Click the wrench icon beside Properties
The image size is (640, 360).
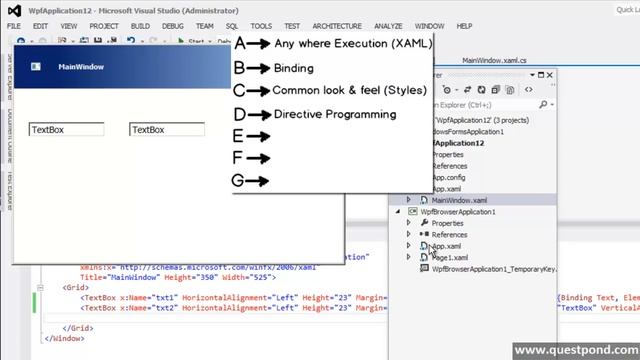(424, 223)
